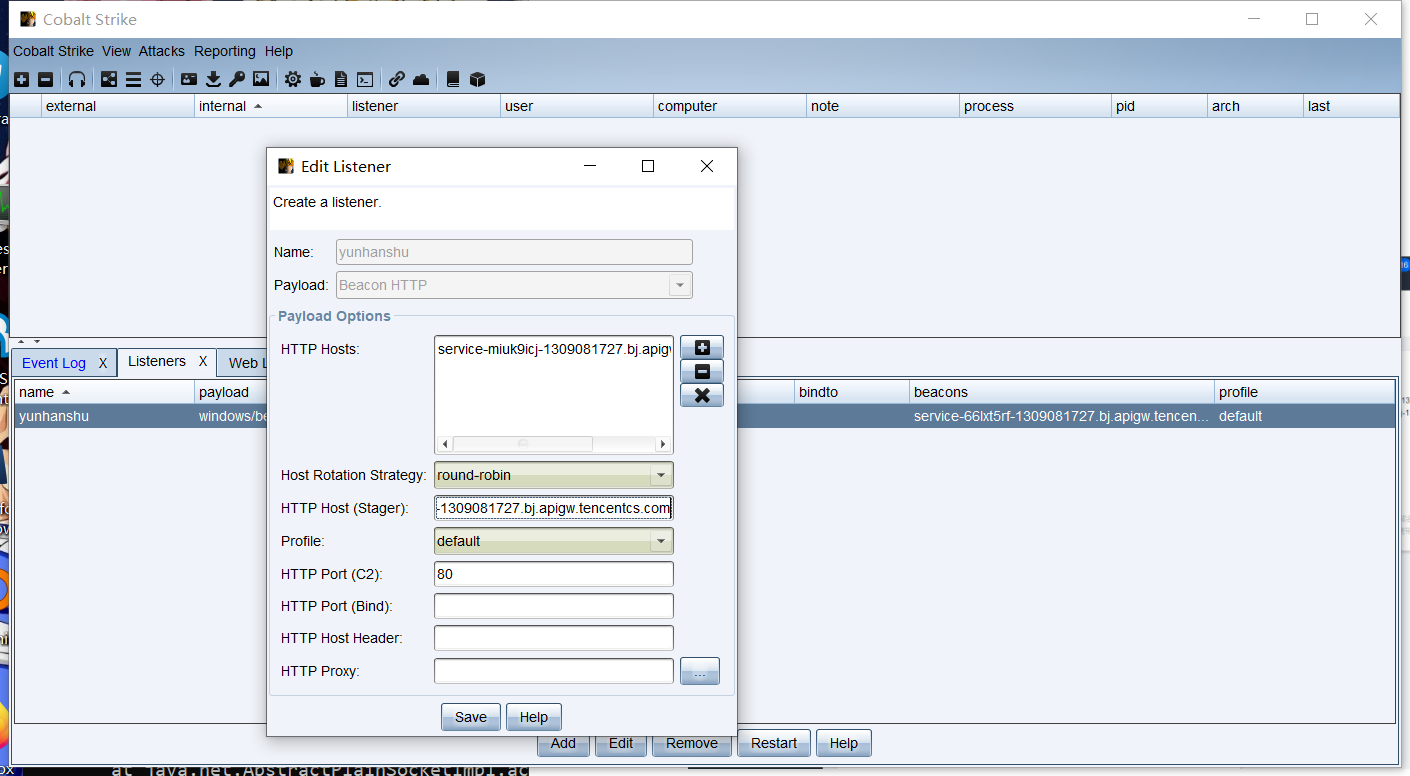Click the HTTP Host Header field
Image resolution: width=1410 pixels, height=776 pixels.
pos(554,638)
